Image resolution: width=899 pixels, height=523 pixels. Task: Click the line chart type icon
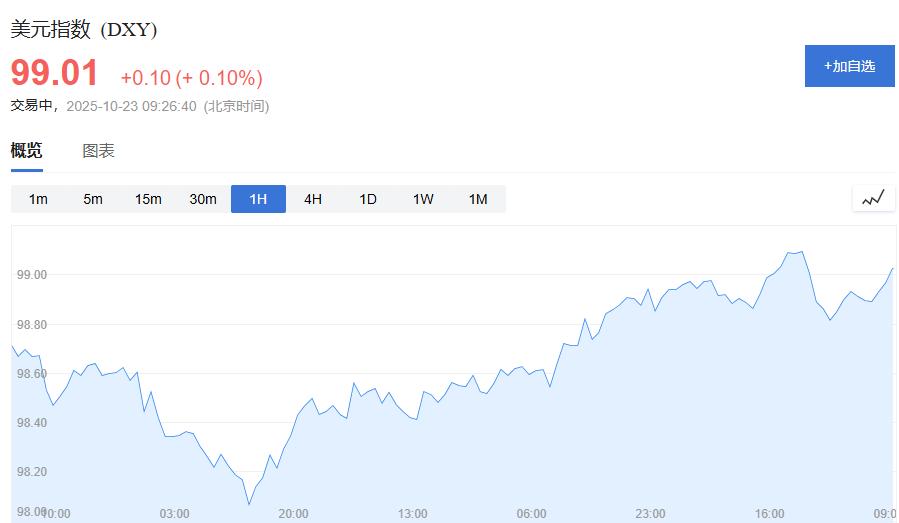click(873, 198)
